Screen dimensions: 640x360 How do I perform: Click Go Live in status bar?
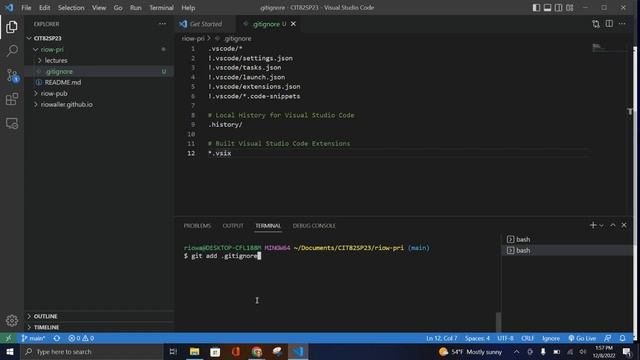click(582, 338)
